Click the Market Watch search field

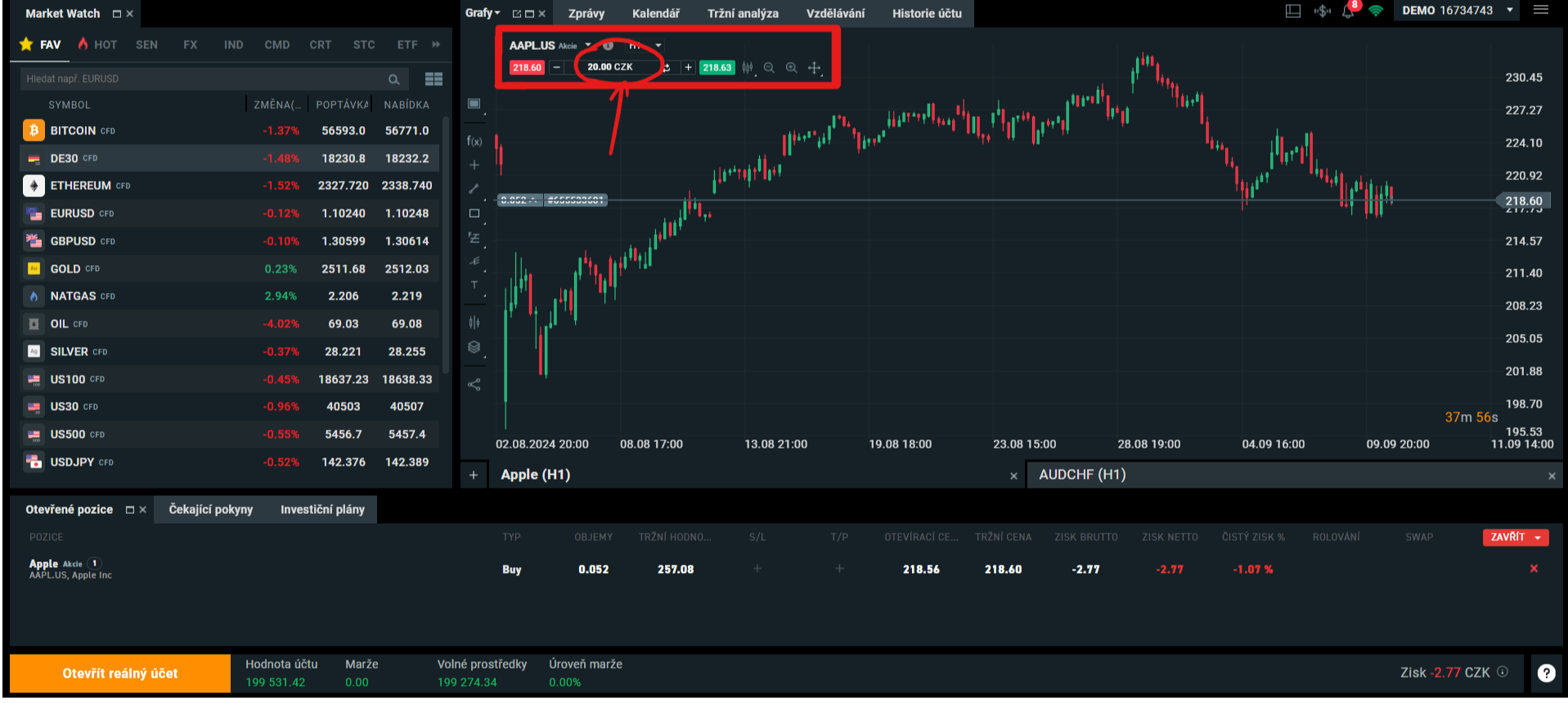pos(204,79)
